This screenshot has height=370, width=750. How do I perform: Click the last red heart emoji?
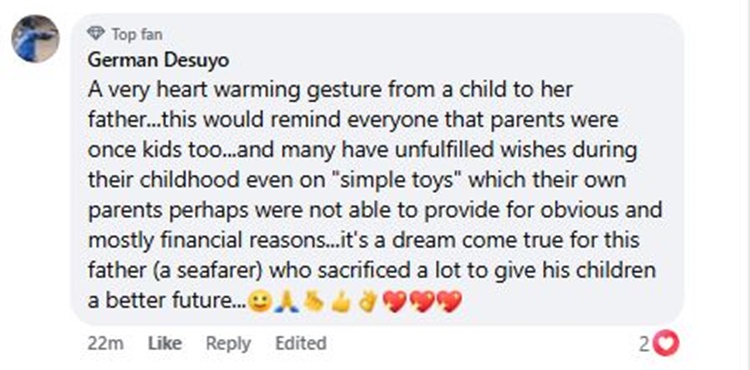coord(450,302)
